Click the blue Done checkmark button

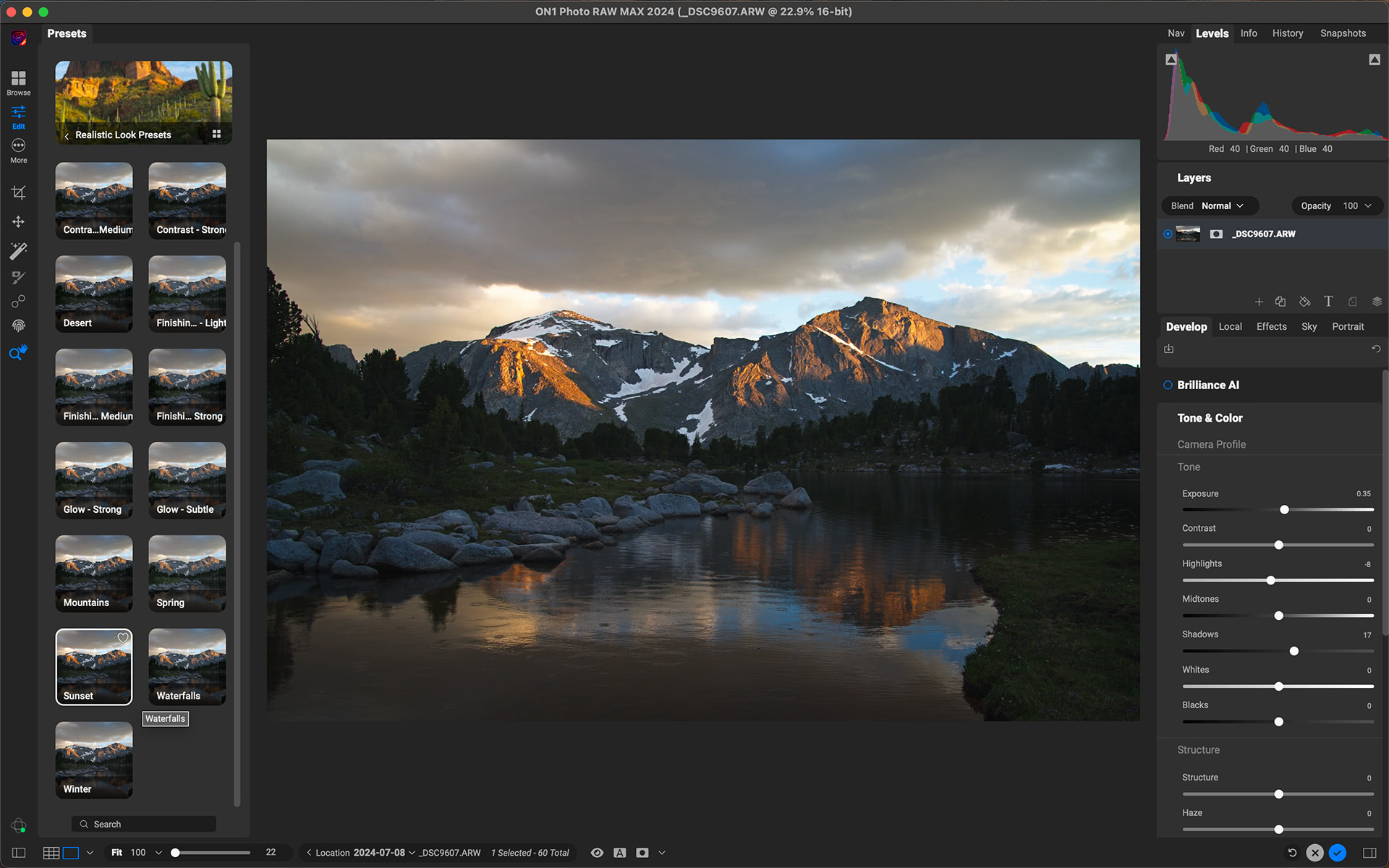point(1337,852)
